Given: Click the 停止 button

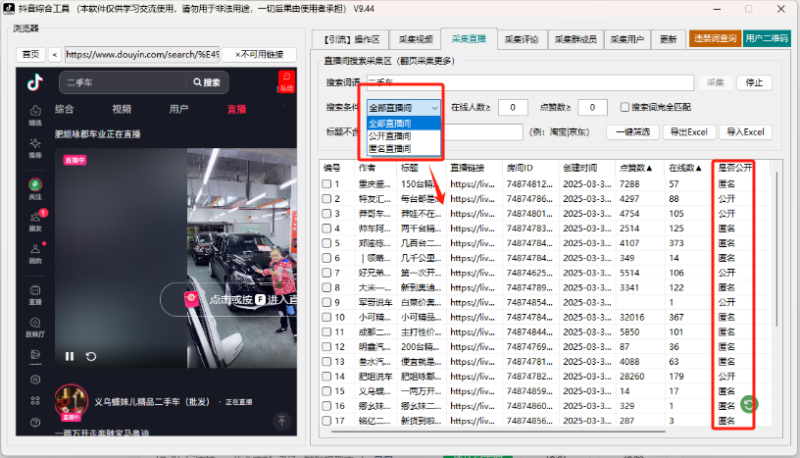Looking at the screenshot, I should [x=754, y=83].
